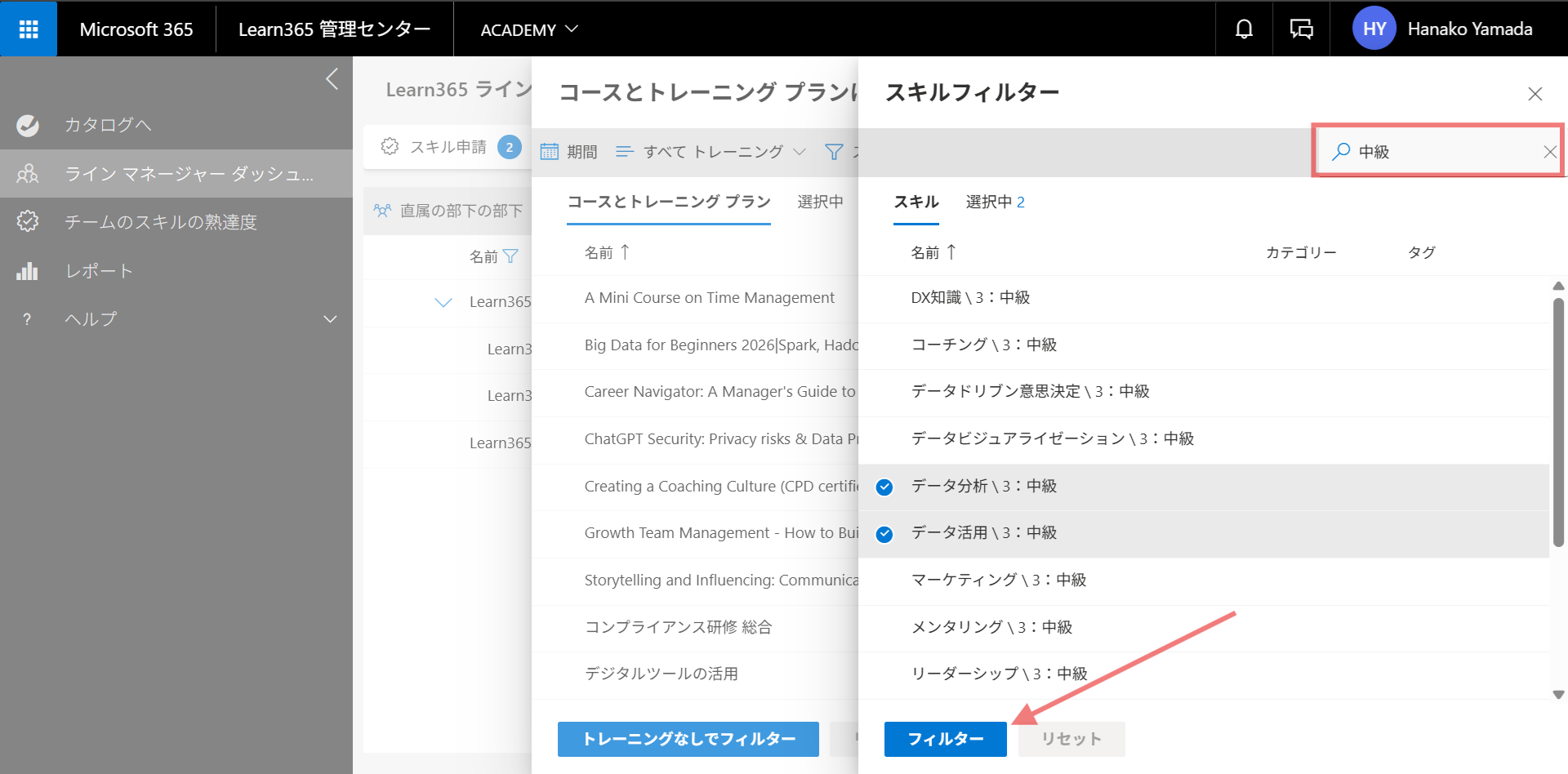Click 直属の部下の部下 tab
This screenshot has width=1568, height=774.
[448, 211]
